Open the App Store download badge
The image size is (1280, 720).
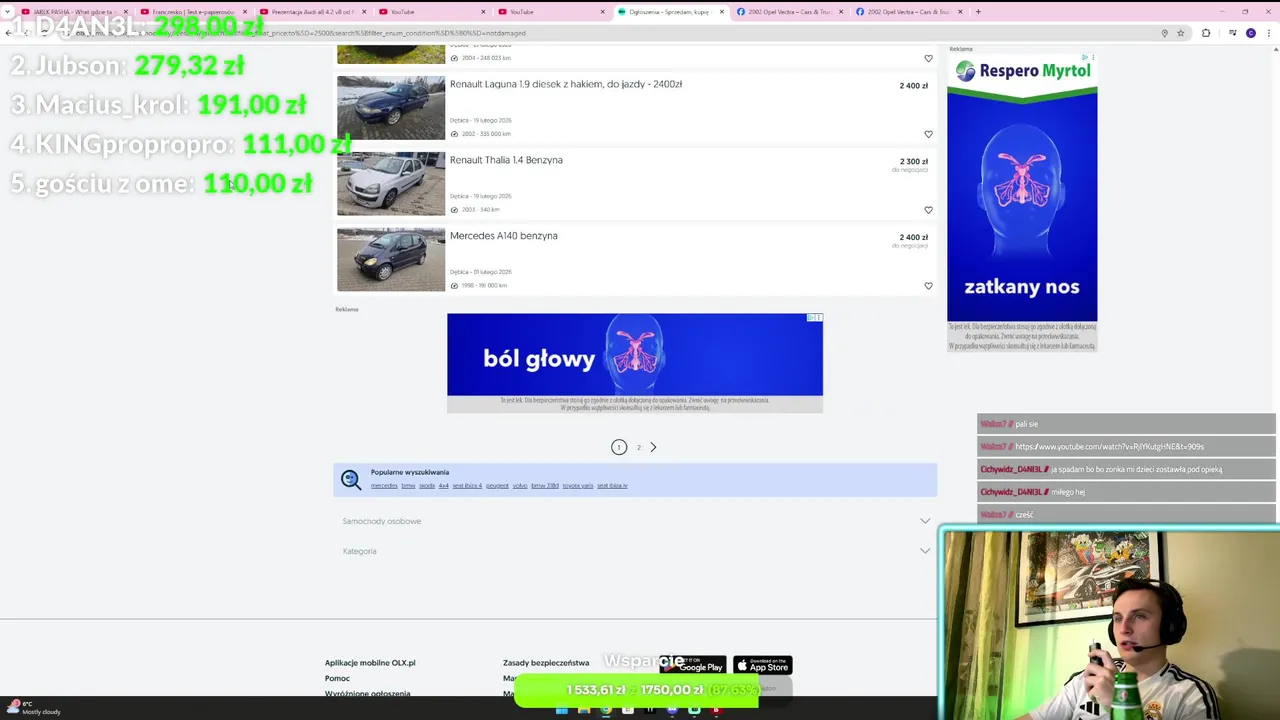click(x=763, y=665)
